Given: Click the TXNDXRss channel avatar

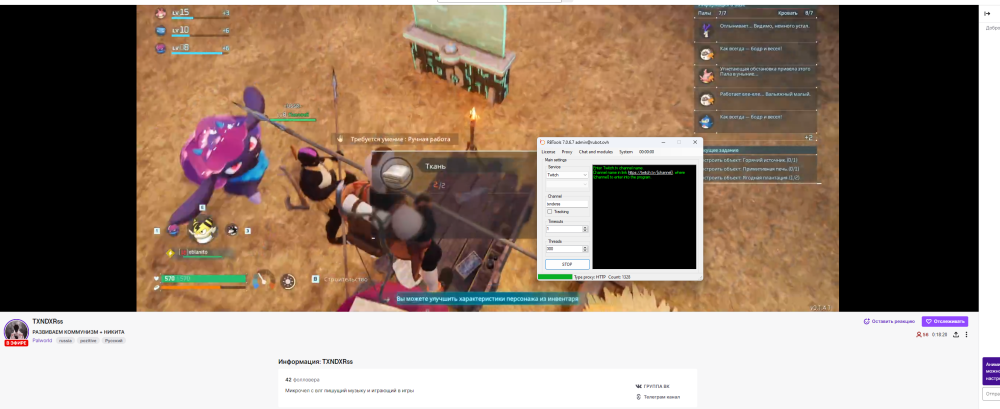Looking at the screenshot, I should point(16,331).
